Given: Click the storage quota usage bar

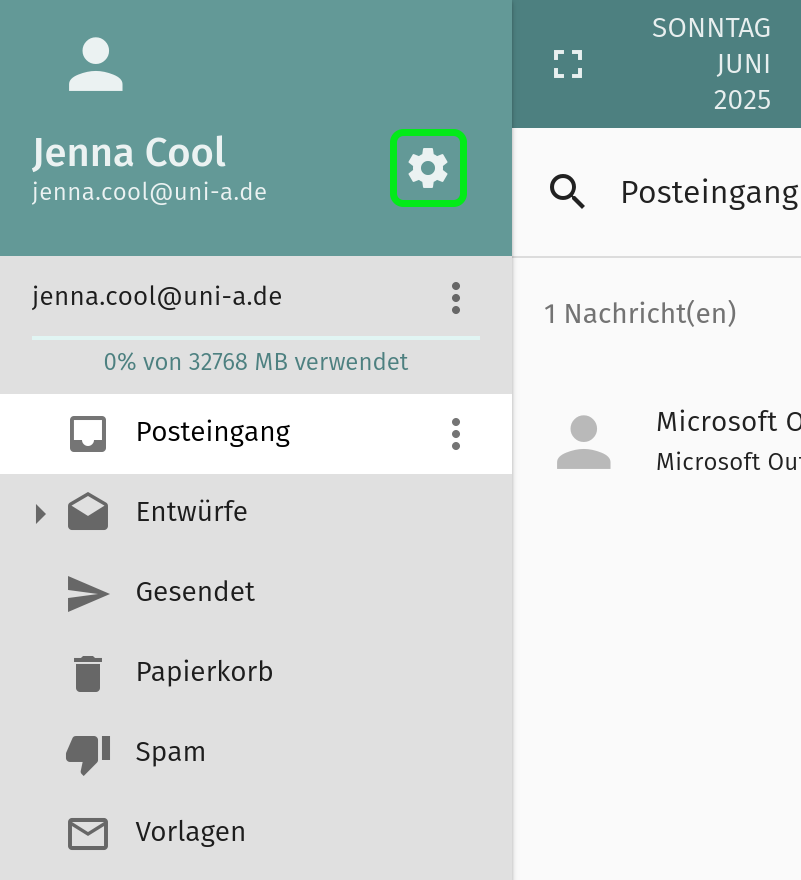Looking at the screenshot, I should (256, 339).
